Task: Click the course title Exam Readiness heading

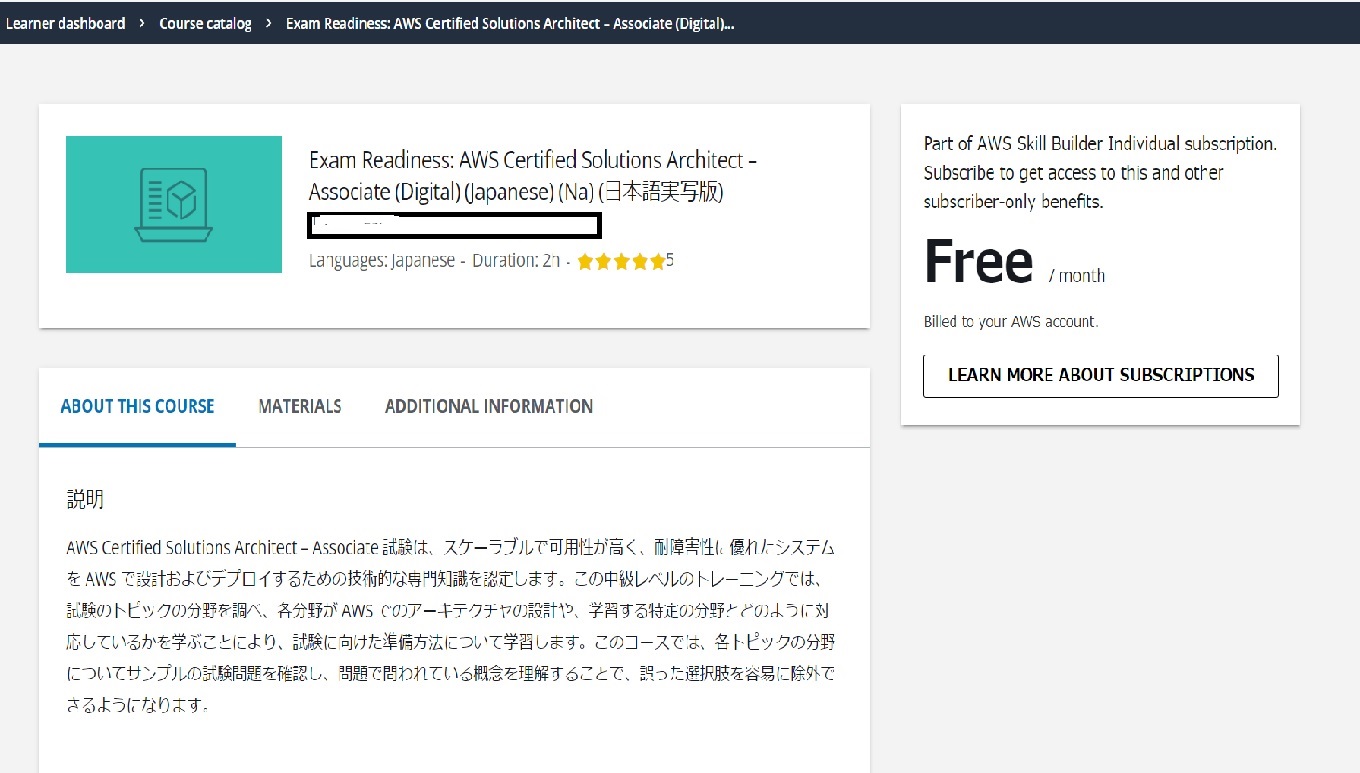Action: click(x=533, y=176)
